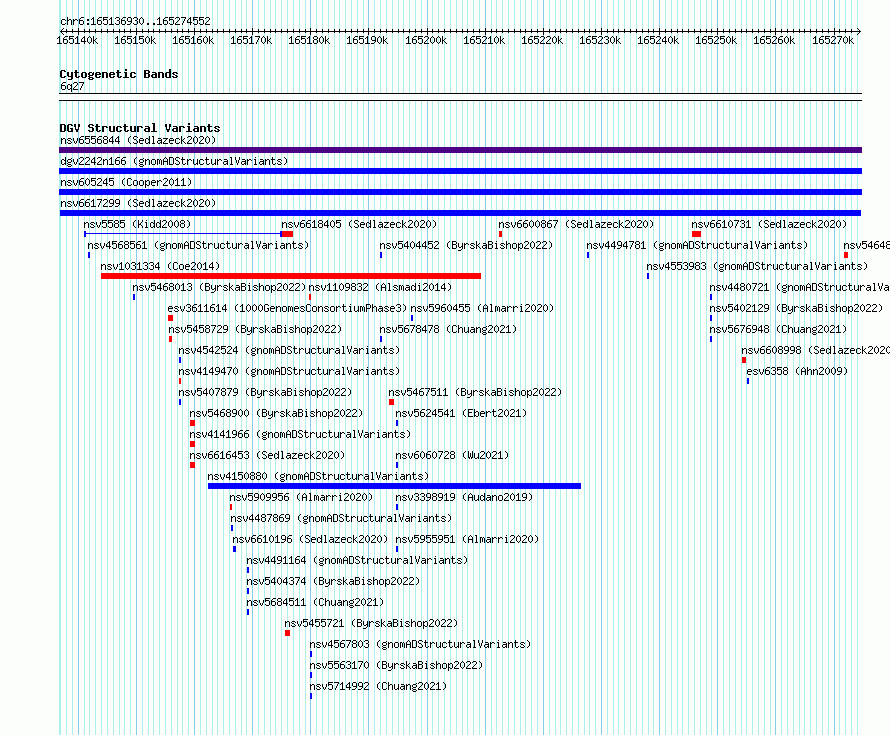Click nsv5404452 (ByrskaBishop2022) label

(x=466, y=245)
